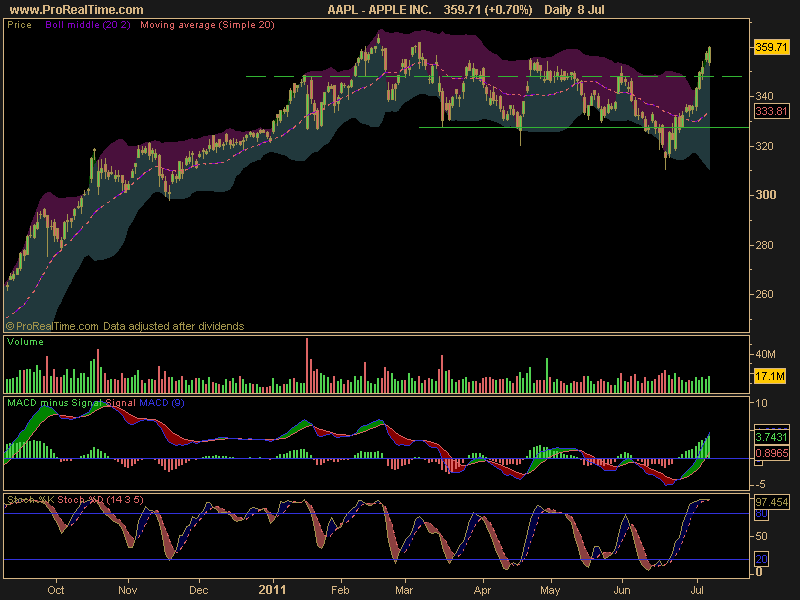Click the yellow 17.1M volume tag
This screenshot has height=600, width=800.
click(770, 377)
